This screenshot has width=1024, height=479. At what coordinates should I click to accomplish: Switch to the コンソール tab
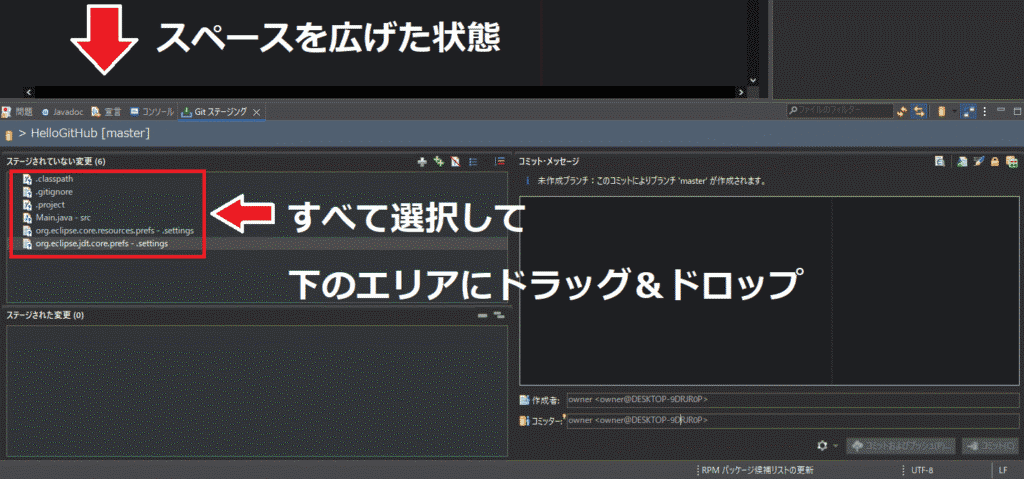pyautogui.click(x=151, y=112)
